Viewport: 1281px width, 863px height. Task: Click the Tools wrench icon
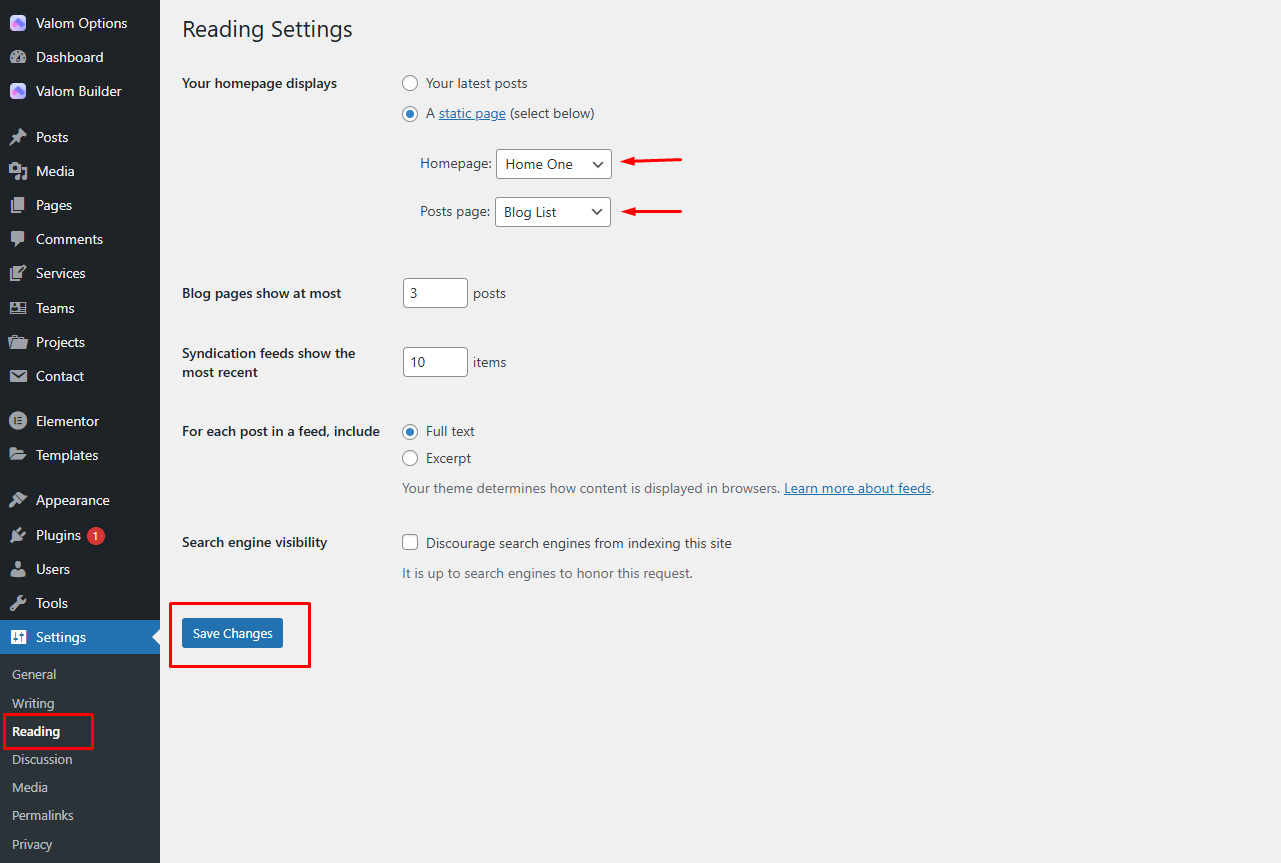[x=18, y=603]
